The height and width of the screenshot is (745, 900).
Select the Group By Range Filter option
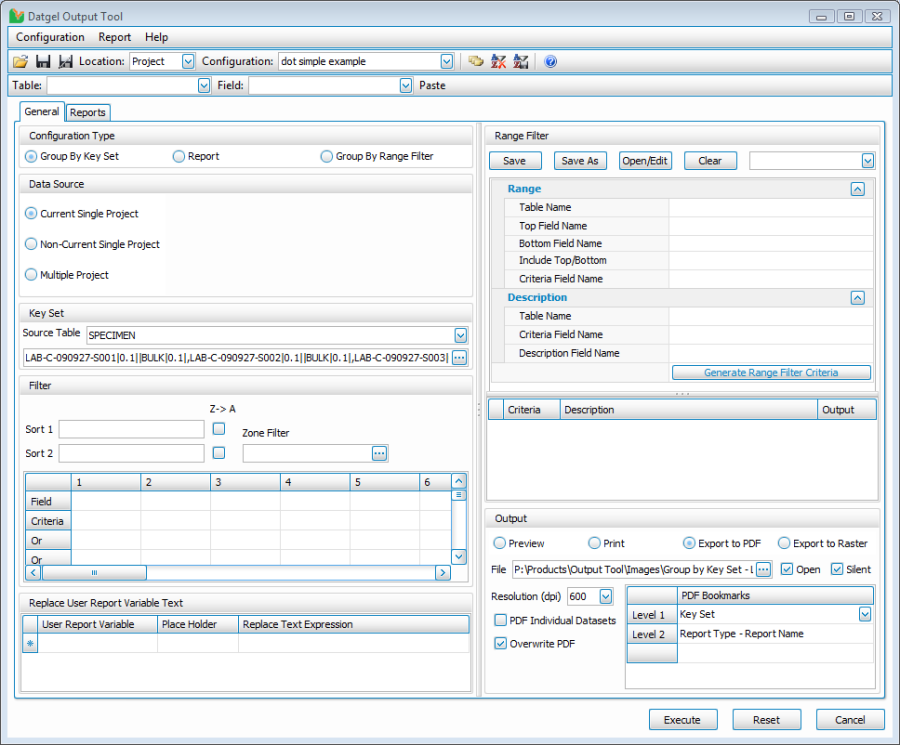pos(326,156)
